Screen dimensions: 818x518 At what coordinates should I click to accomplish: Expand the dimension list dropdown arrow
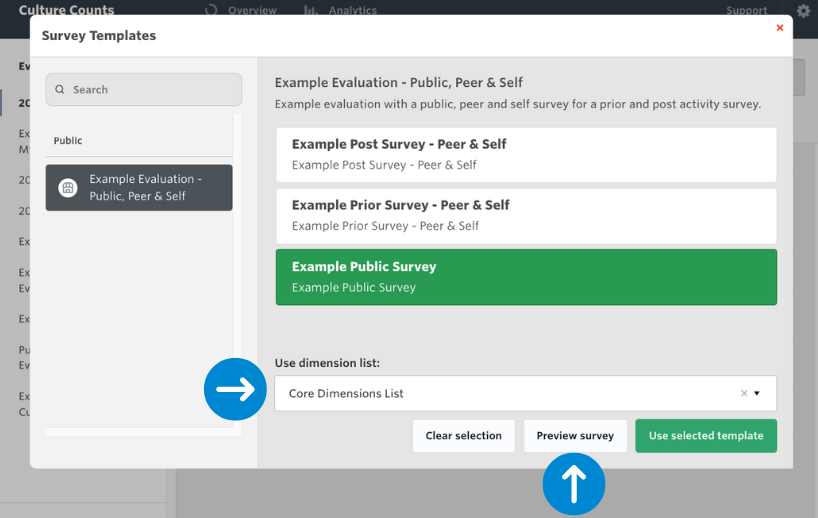click(757, 394)
